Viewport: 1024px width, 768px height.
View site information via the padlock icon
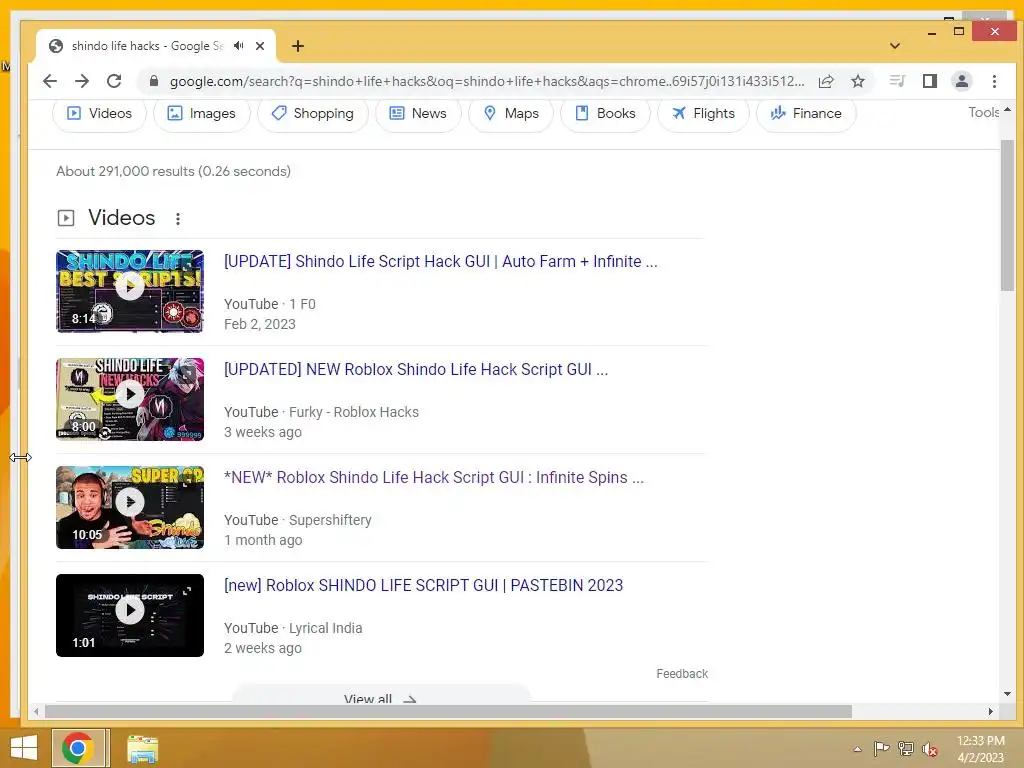[154, 81]
